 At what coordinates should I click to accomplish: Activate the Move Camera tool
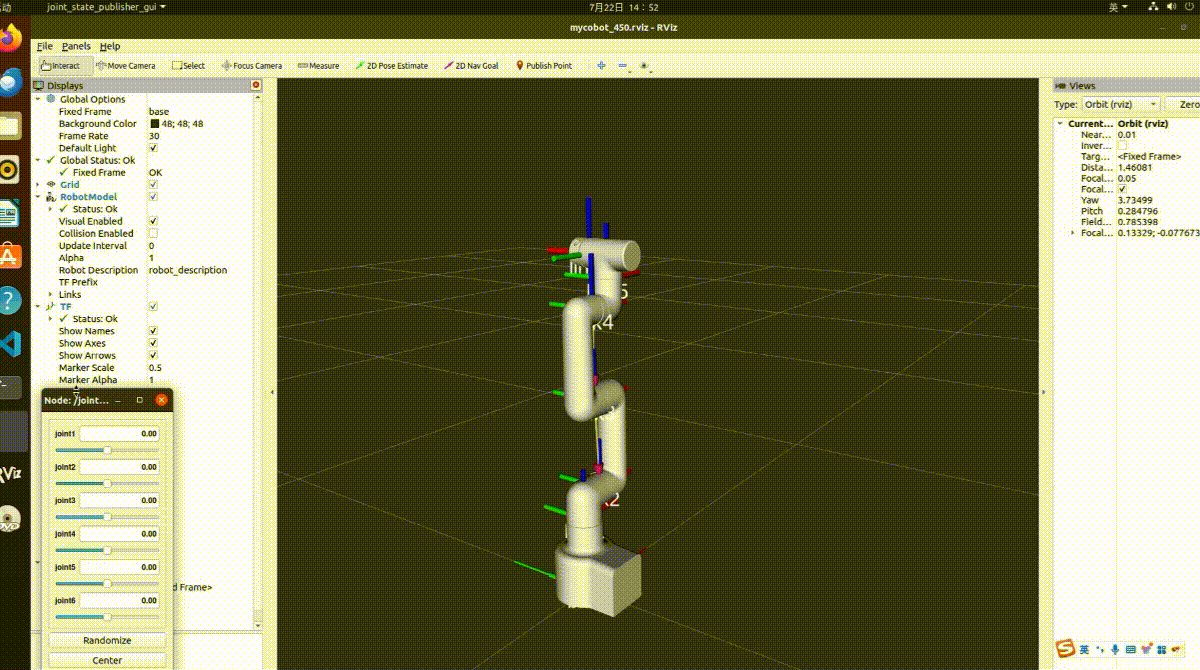pyautogui.click(x=128, y=65)
